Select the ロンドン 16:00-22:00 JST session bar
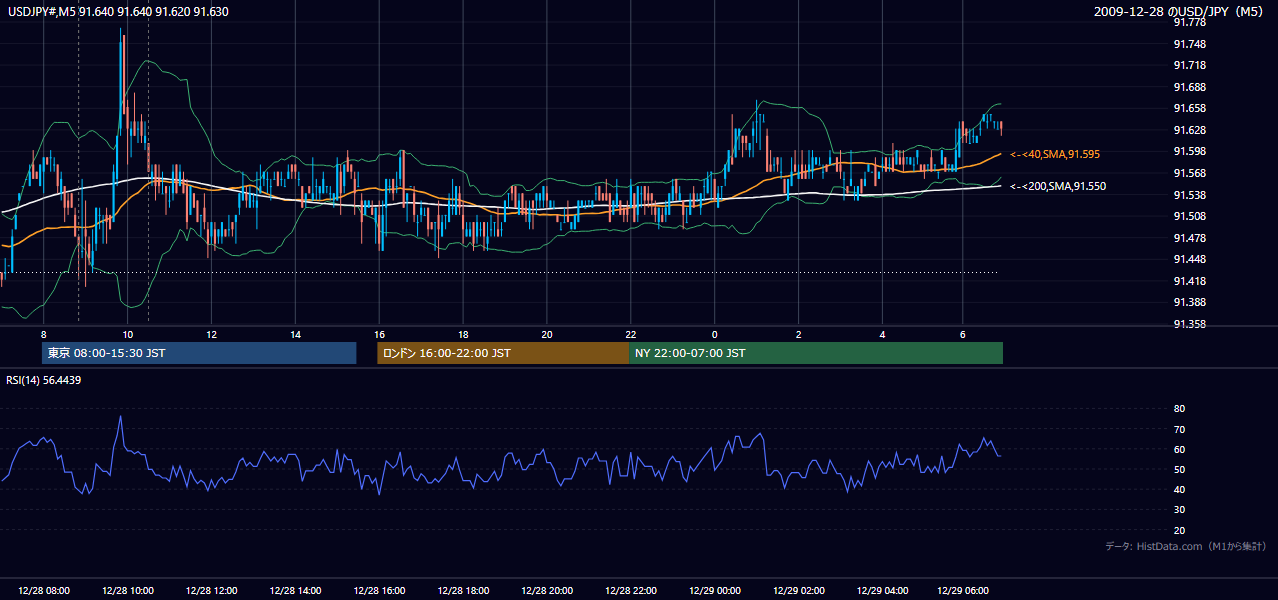The width and height of the screenshot is (1278, 600). coord(503,353)
